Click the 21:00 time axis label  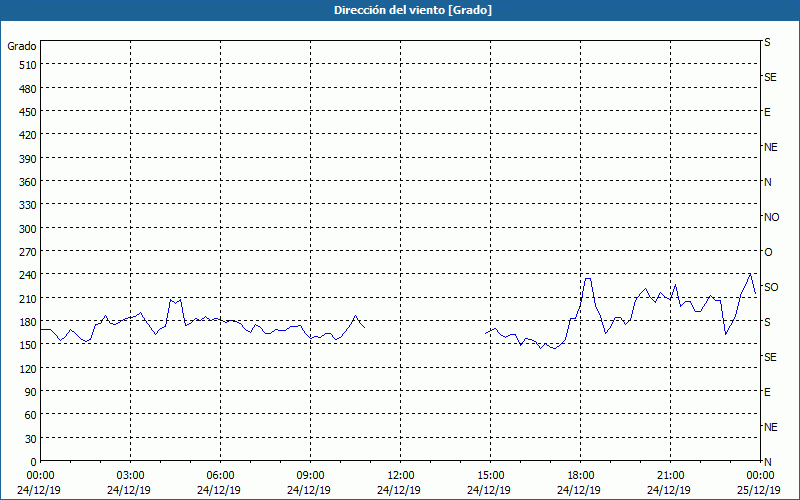[670, 476]
